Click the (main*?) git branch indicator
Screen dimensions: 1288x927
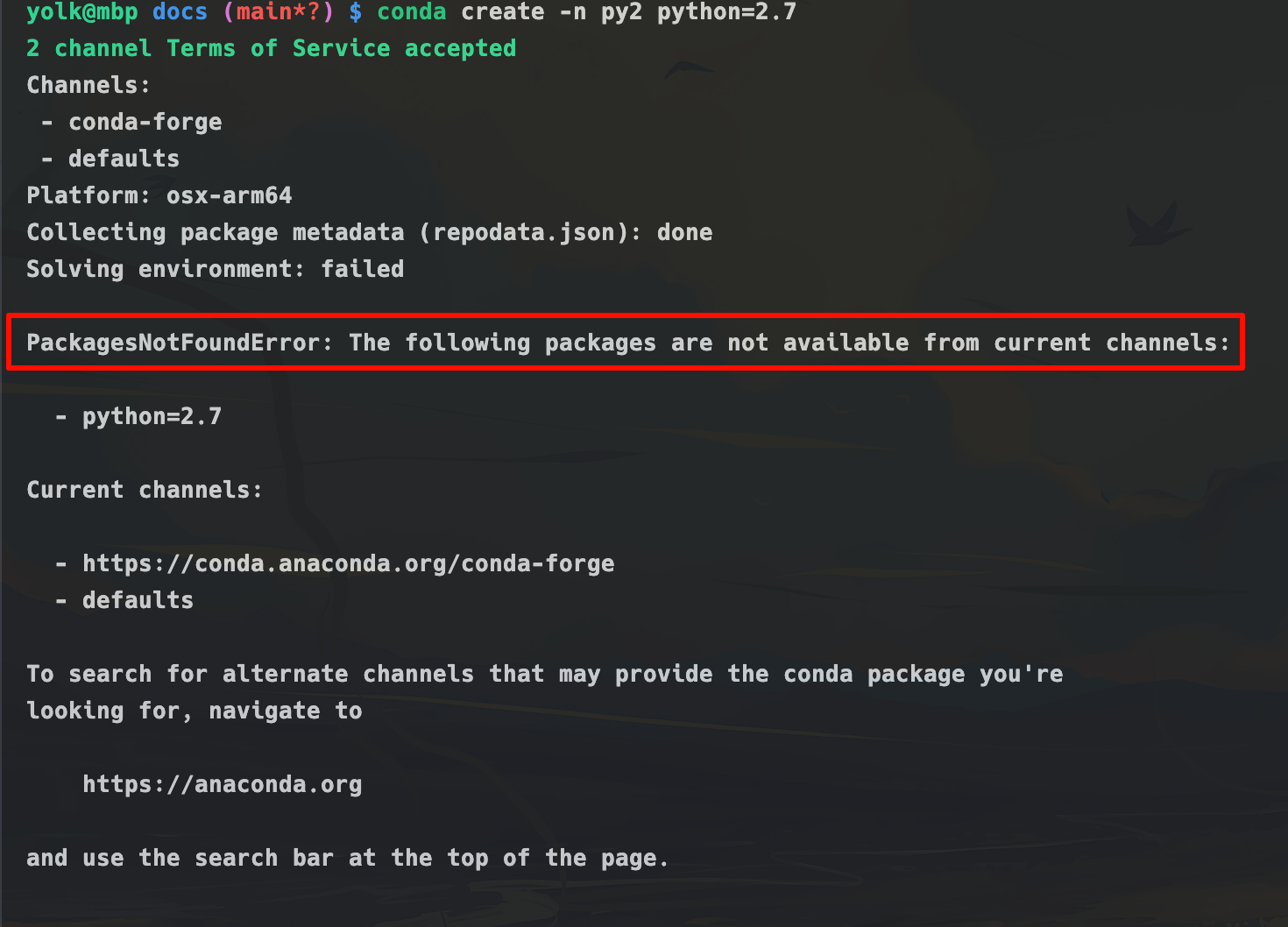[x=279, y=12]
